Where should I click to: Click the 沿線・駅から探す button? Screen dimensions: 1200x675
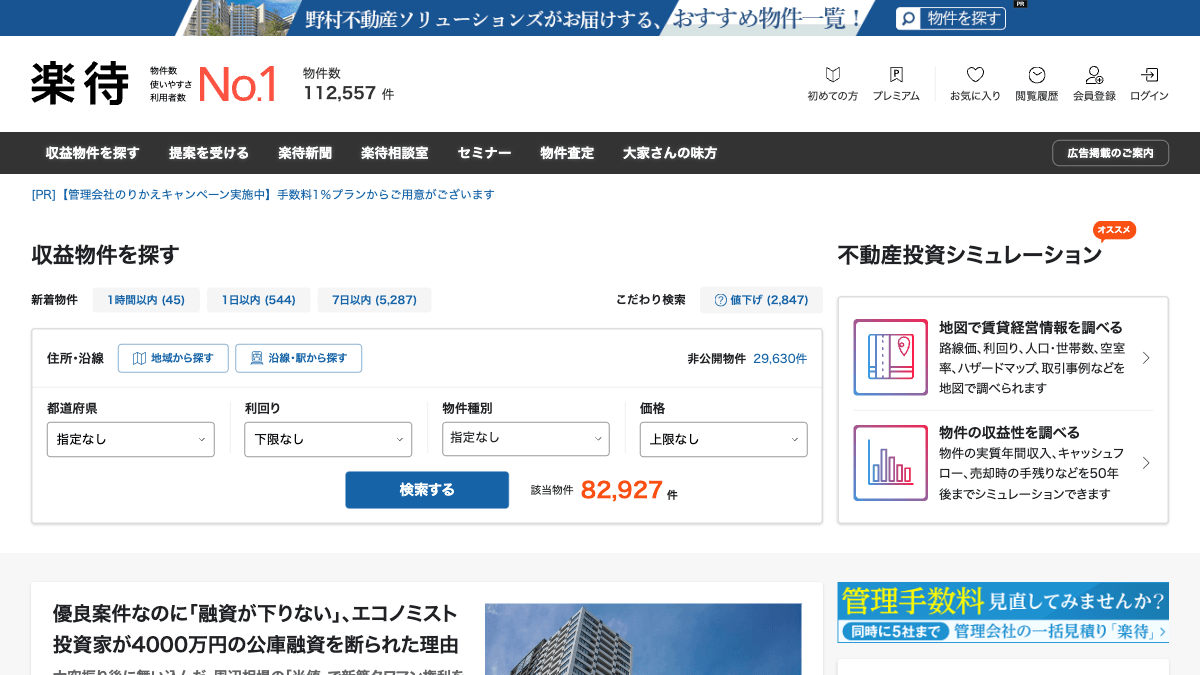299,358
